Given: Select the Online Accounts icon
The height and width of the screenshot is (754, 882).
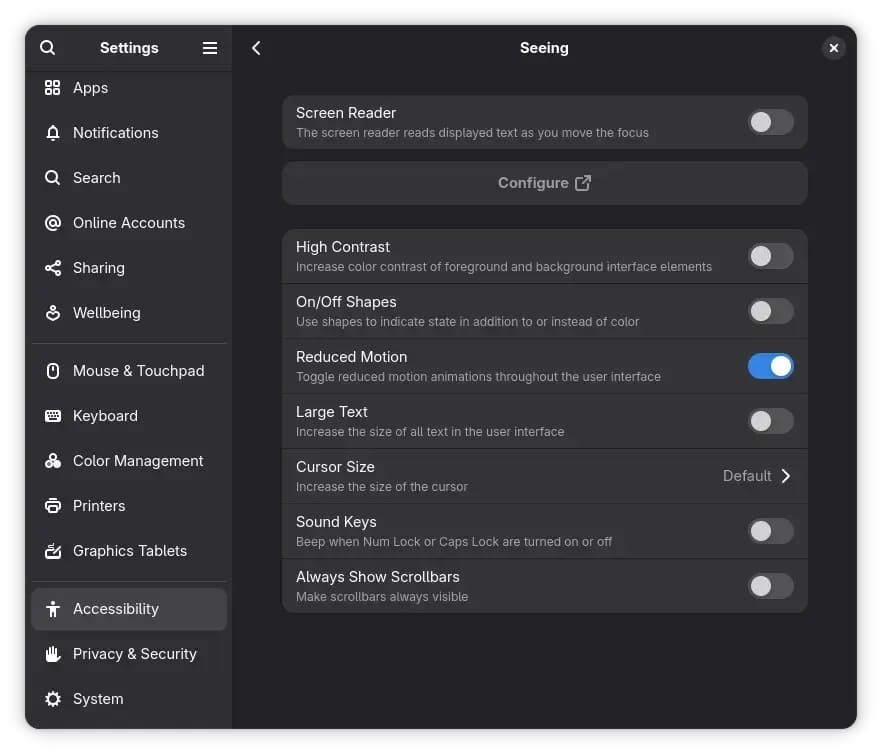Looking at the screenshot, I should point(52,223).
